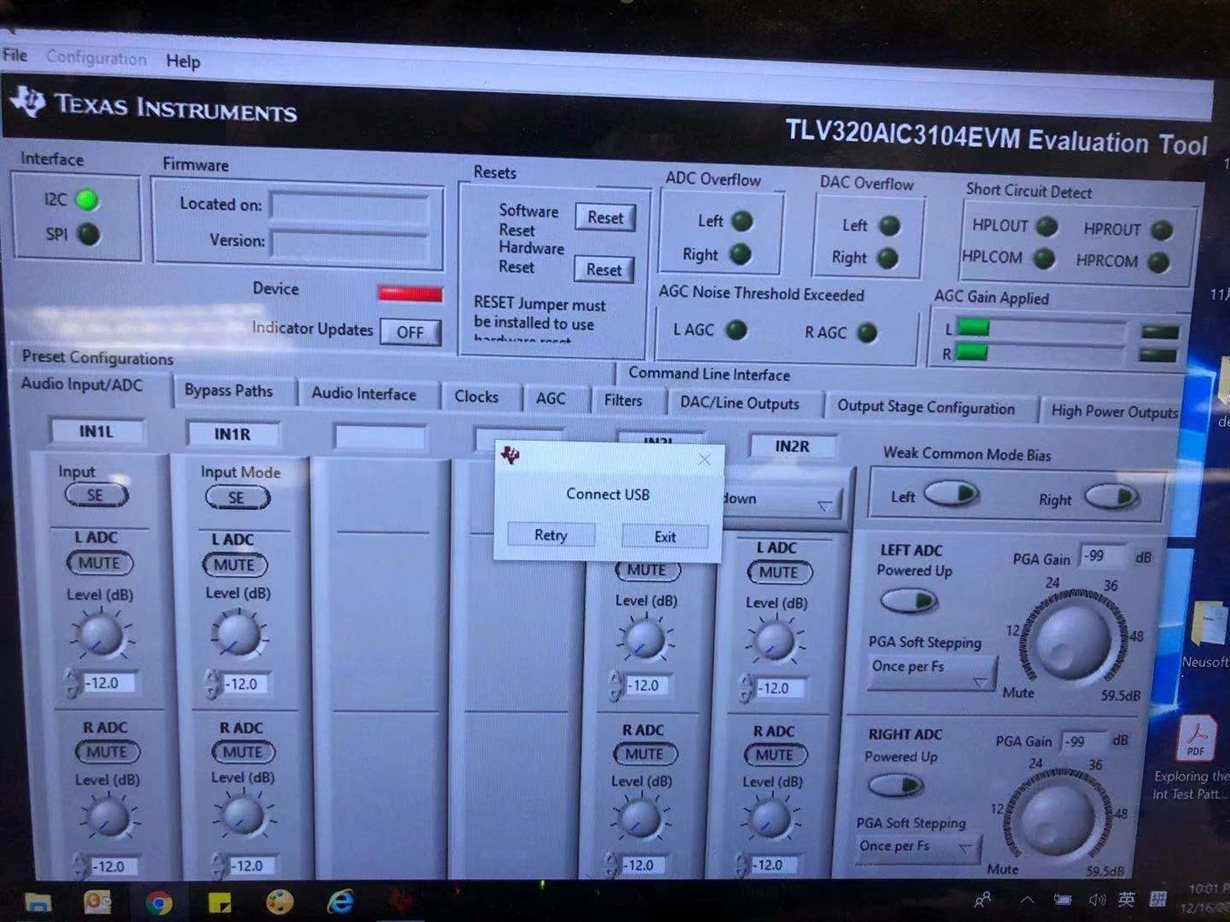This screenshot has width=1230, height=922.
Task: Switch to the Audio Interface tab
Action: [364, 394]
